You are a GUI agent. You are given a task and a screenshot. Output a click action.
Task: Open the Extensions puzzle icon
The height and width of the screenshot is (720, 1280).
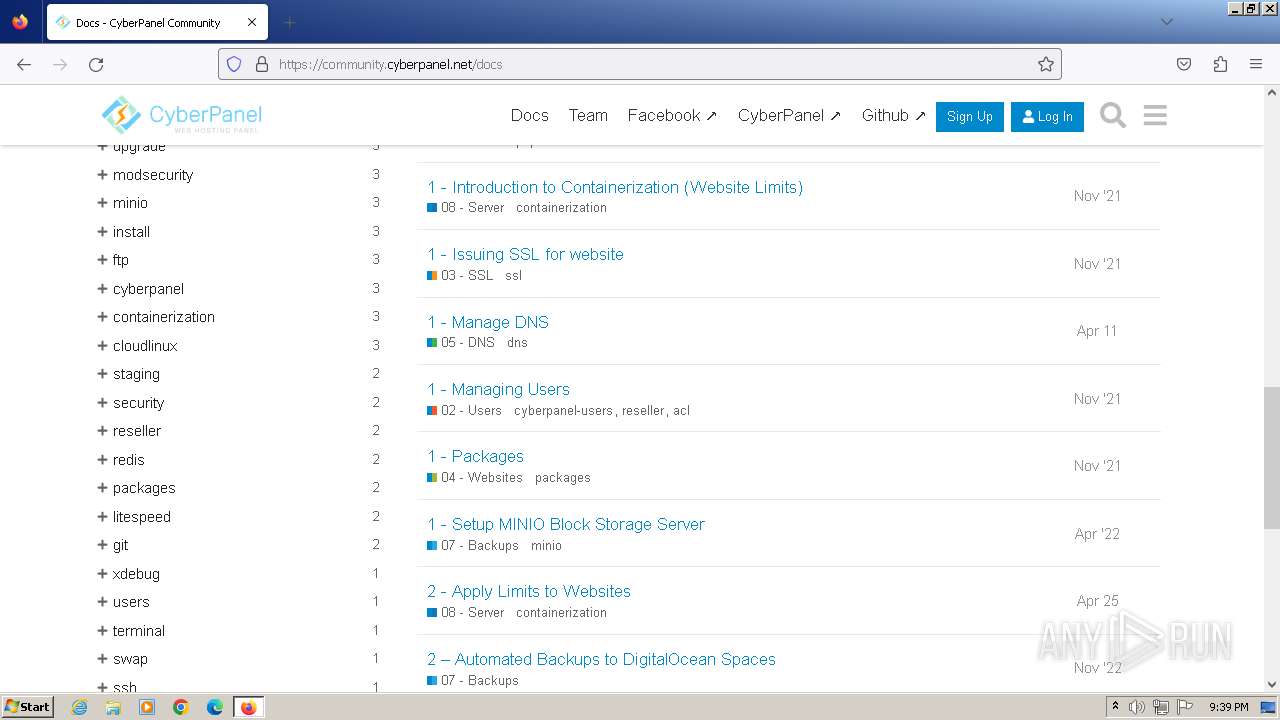click(1220, 64)
